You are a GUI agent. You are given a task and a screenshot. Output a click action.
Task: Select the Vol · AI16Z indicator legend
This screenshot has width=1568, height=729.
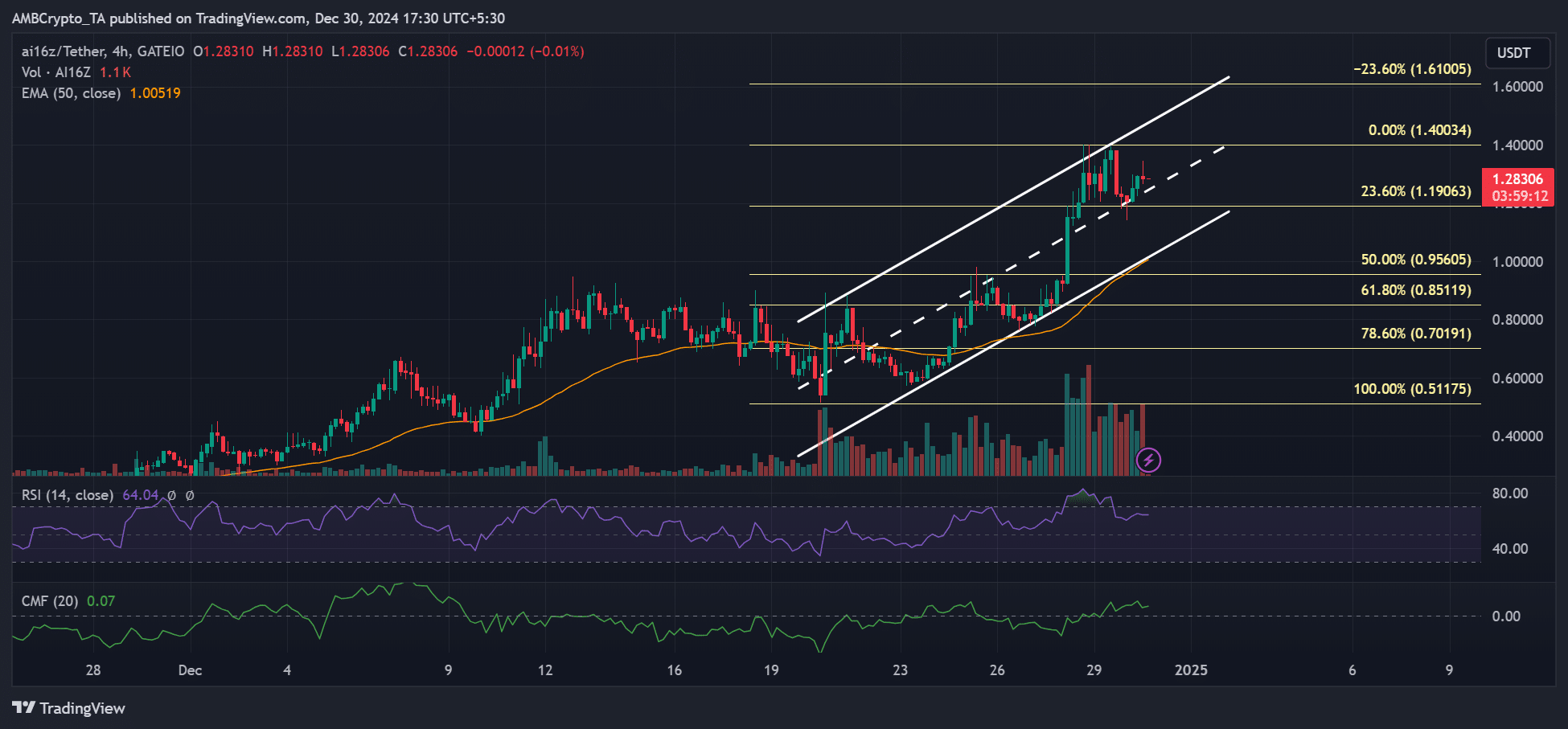point(56,72)
